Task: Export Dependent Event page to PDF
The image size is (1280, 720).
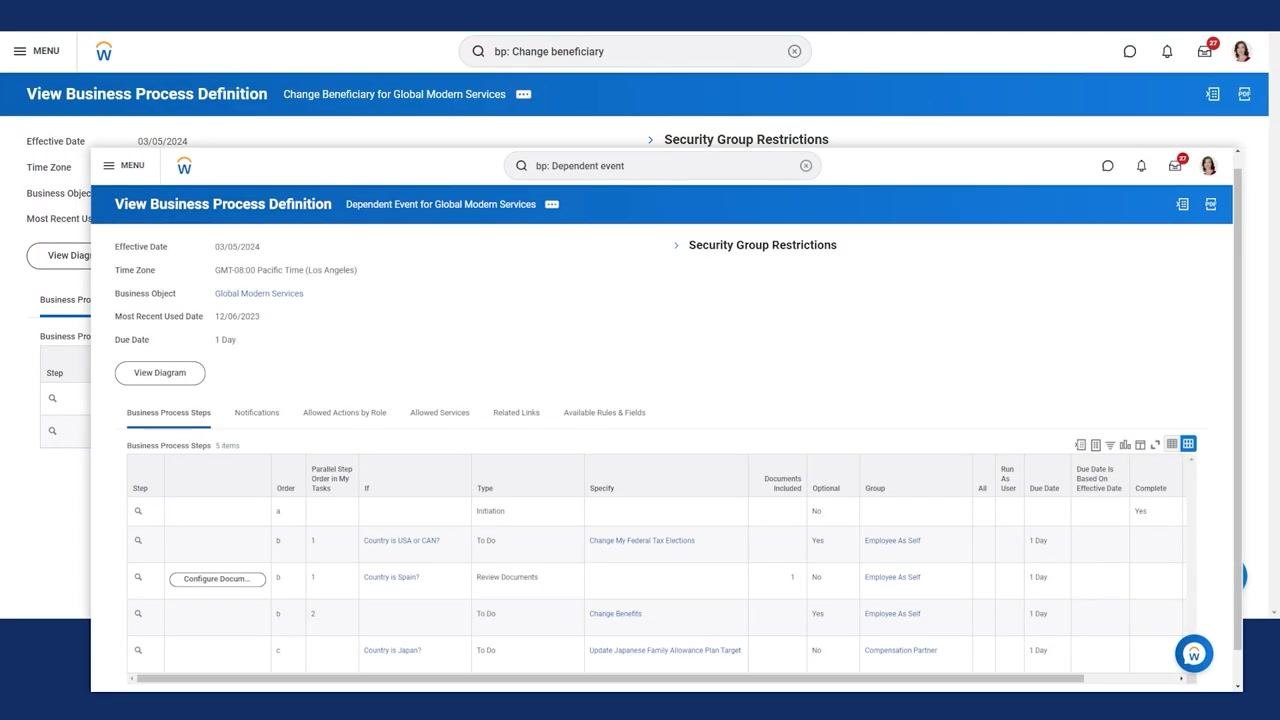Action: pyautogui.click(x=1211, y=204)
